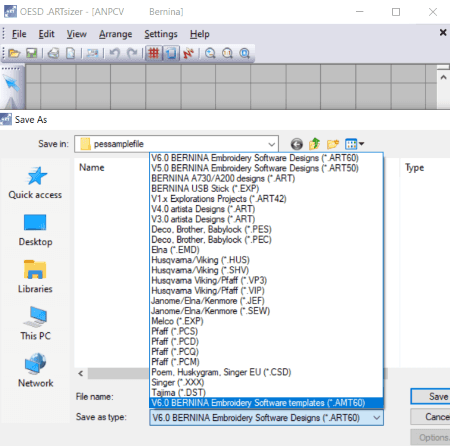The width and height of the screenshot is (450, 446).
Task: Select Singer (*.XXX) format
Action: click(x=266, y=382)
